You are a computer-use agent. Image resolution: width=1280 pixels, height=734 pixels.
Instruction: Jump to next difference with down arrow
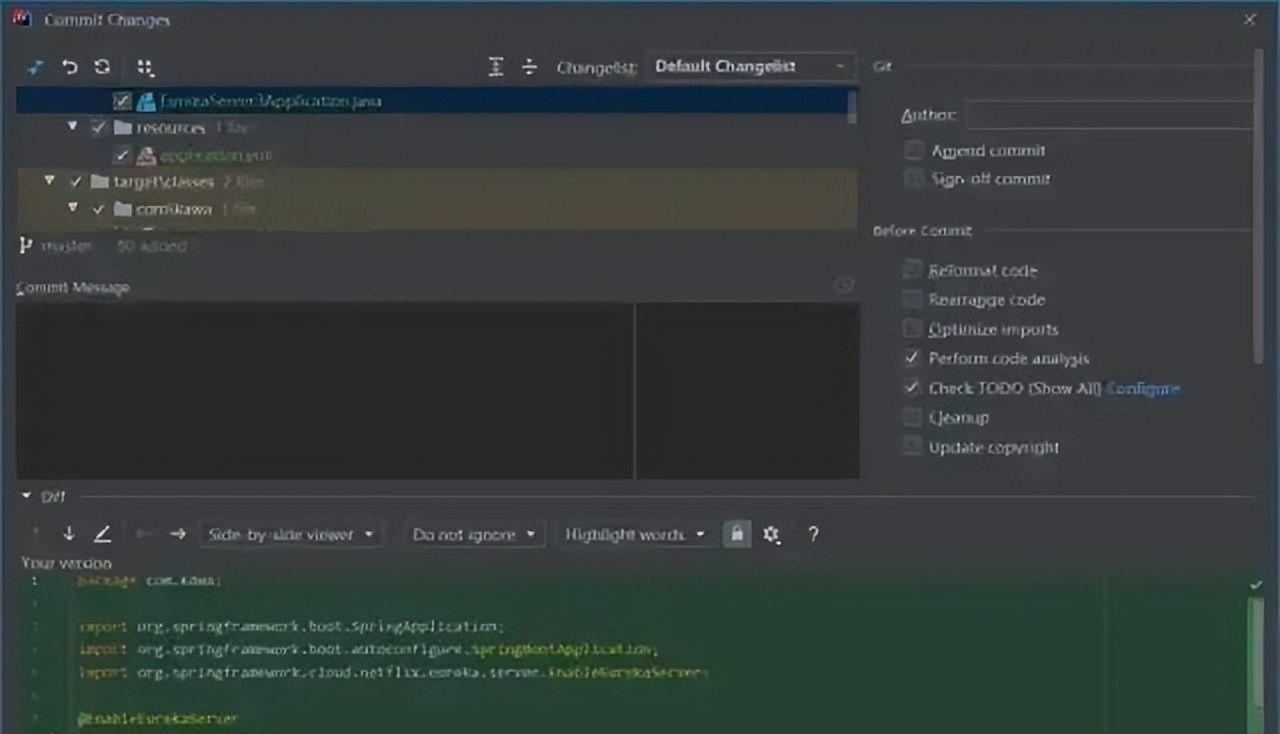point(69,534)
